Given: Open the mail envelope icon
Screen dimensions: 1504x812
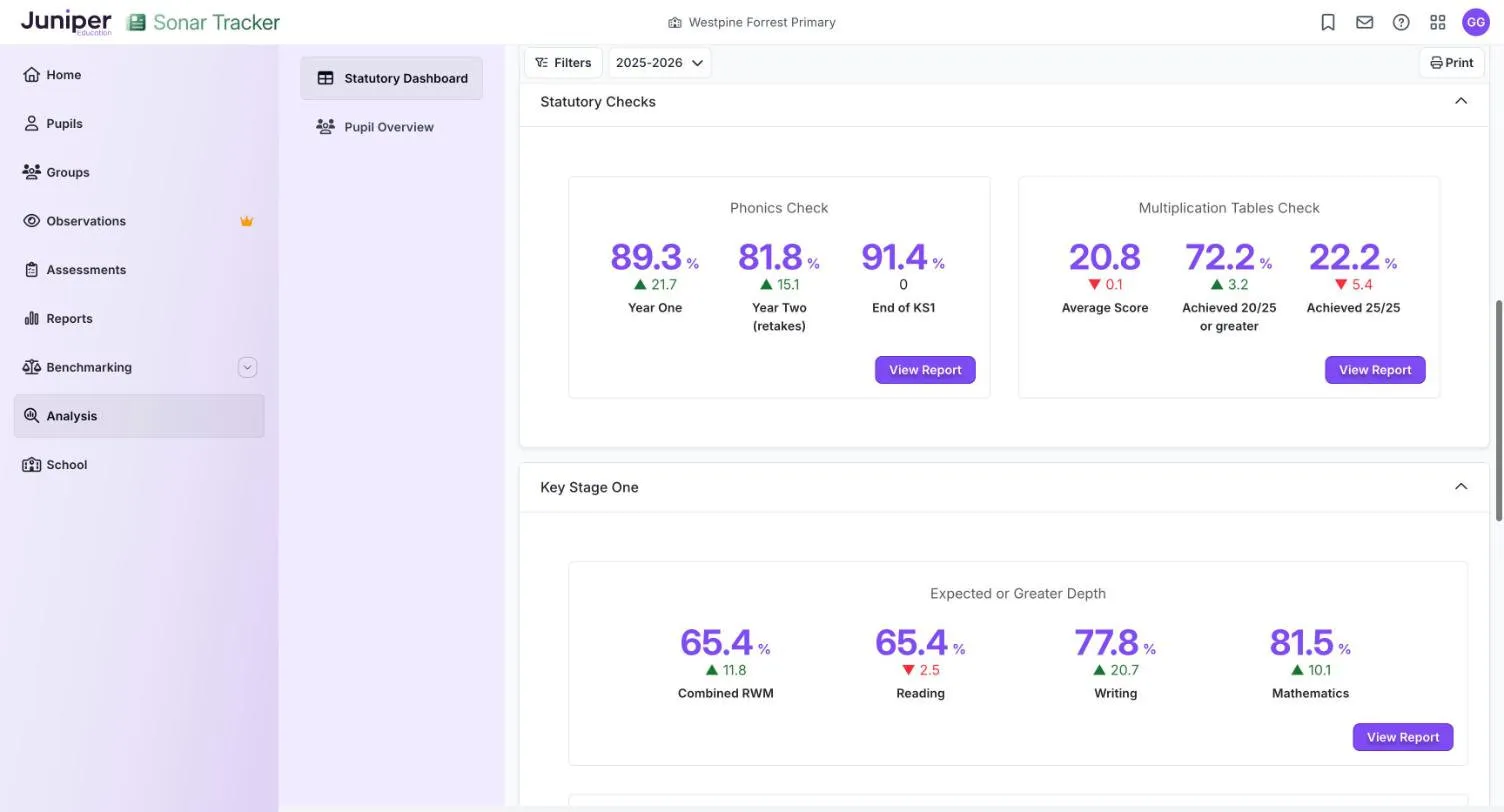Looking at the screenshot, I should click(1364, 22).
